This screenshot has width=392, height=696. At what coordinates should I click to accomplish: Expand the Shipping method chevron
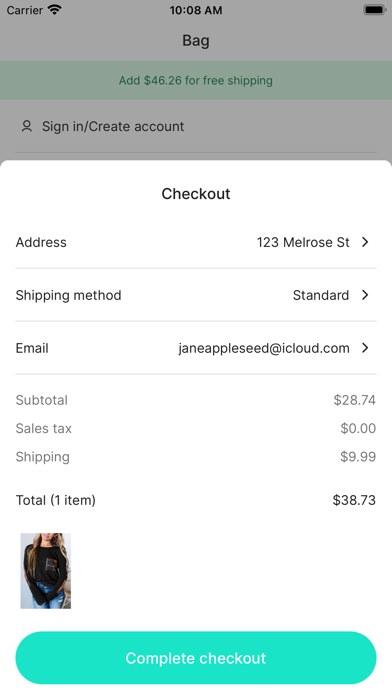tap(365, 295)
